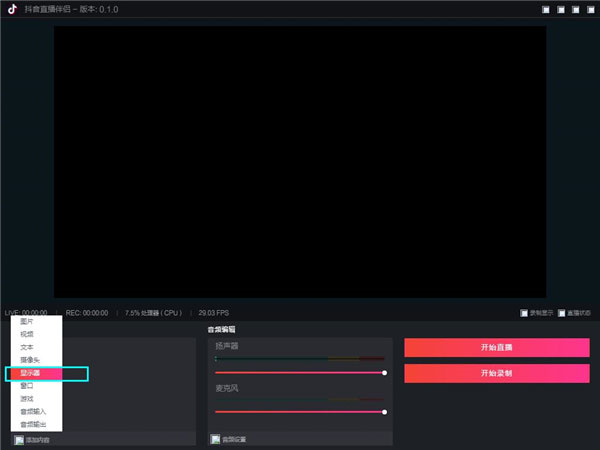Toggle the 直播状态 checkbox
600x450 pixels.
point(562,313)
